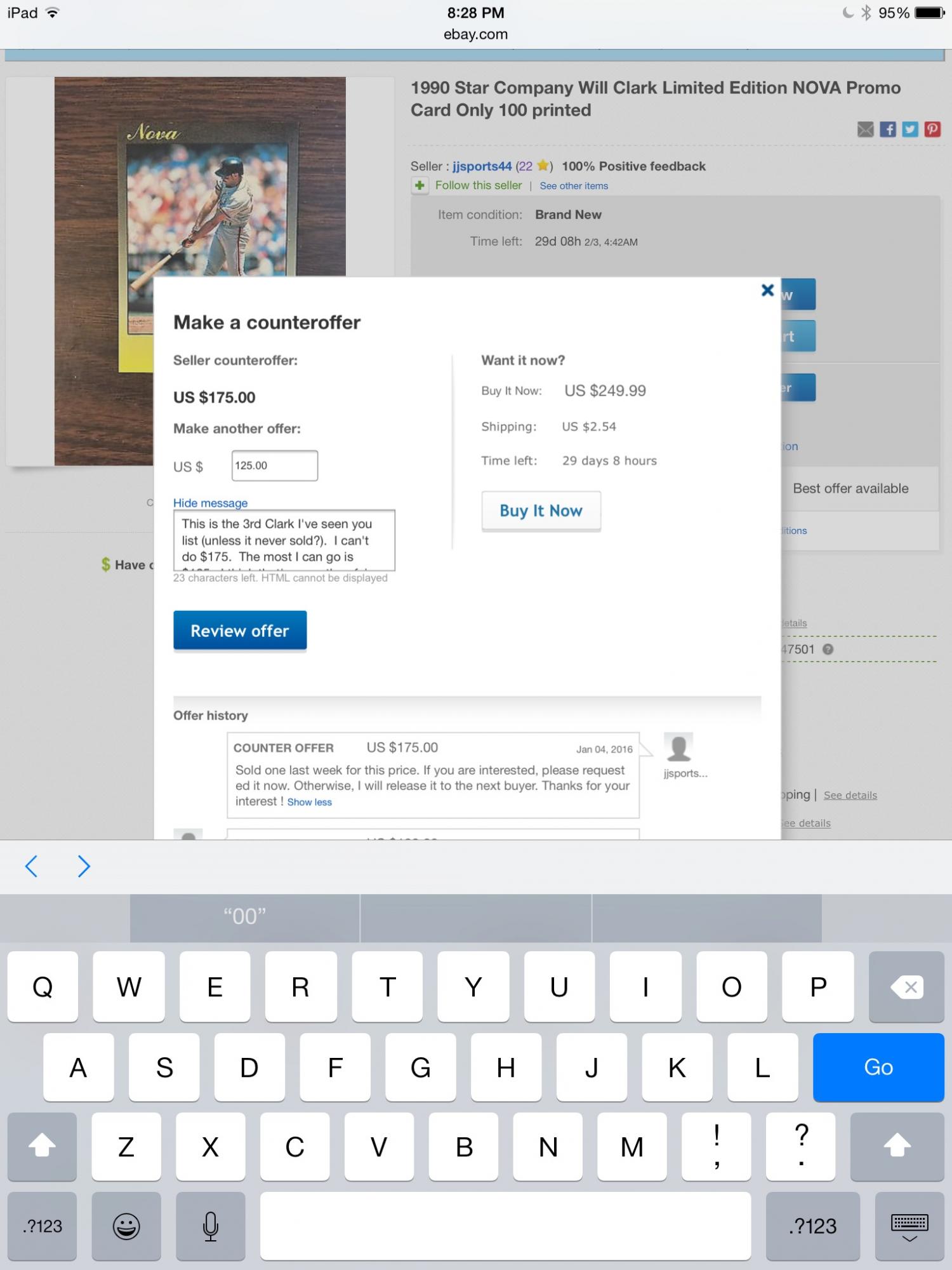Share listing via email icon
The width and height of the screenshot is (952, 1270).
click(x=865, y=130)
